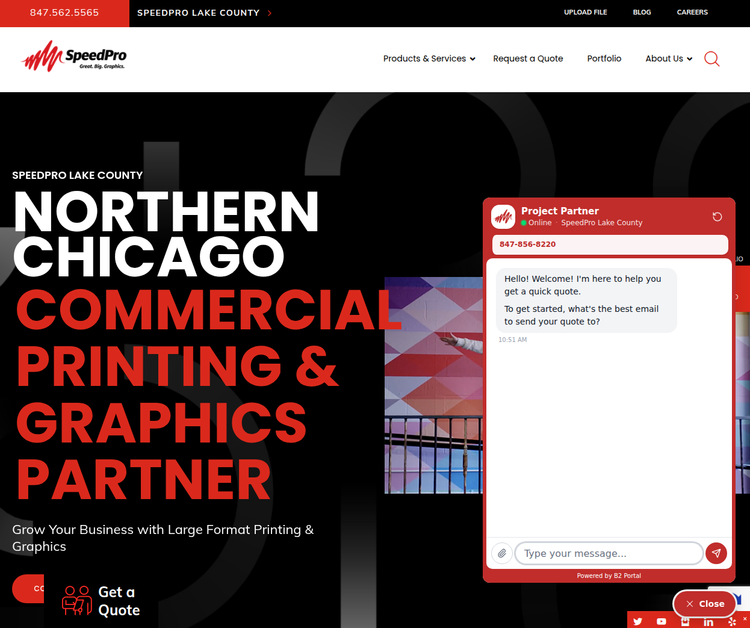Expand the About Us menu
This screenshot has width=750, height=628.
click(x=669, y=59)
